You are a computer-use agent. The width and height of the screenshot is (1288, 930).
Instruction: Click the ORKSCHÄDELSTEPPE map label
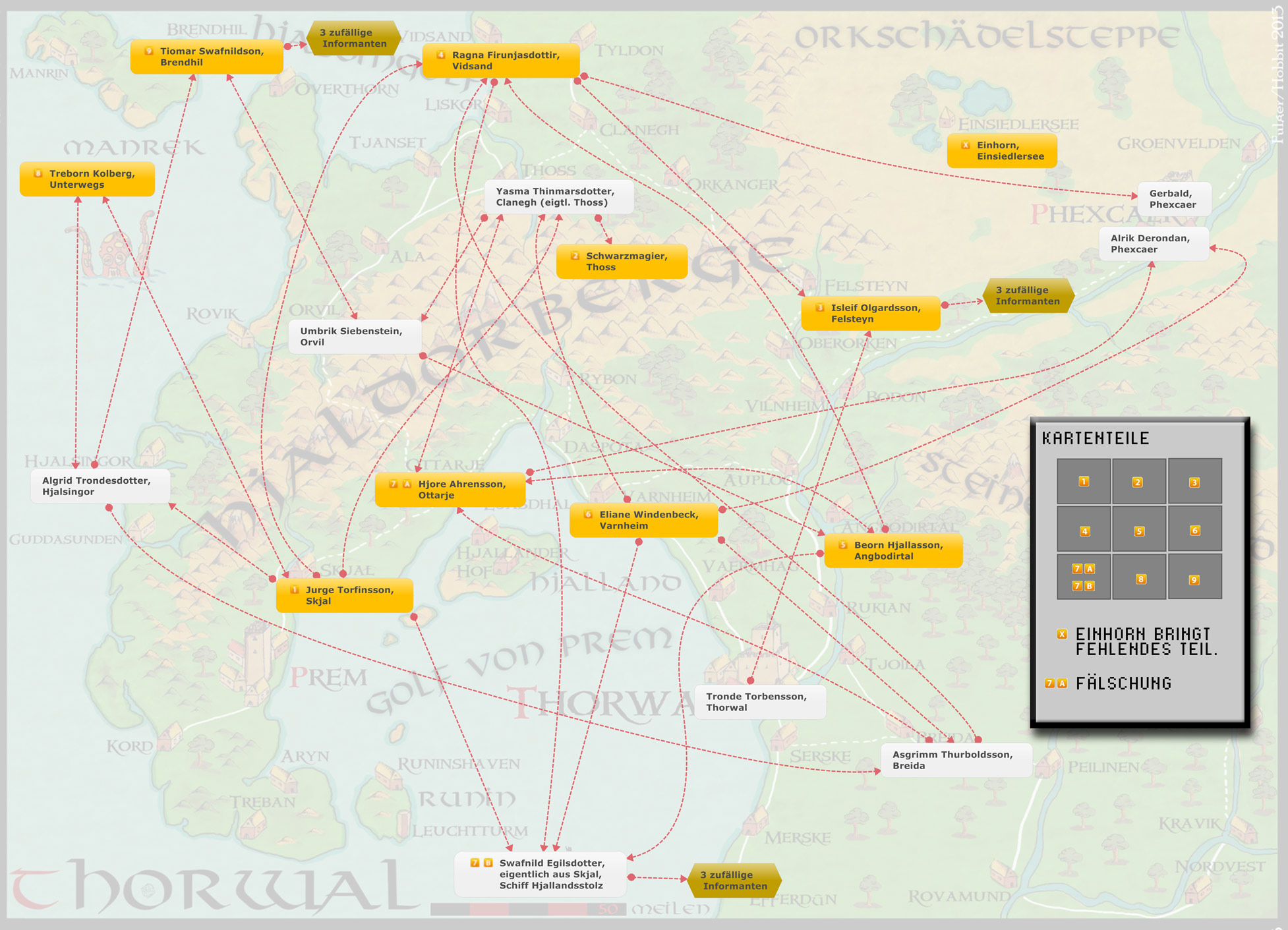point(987,36)
